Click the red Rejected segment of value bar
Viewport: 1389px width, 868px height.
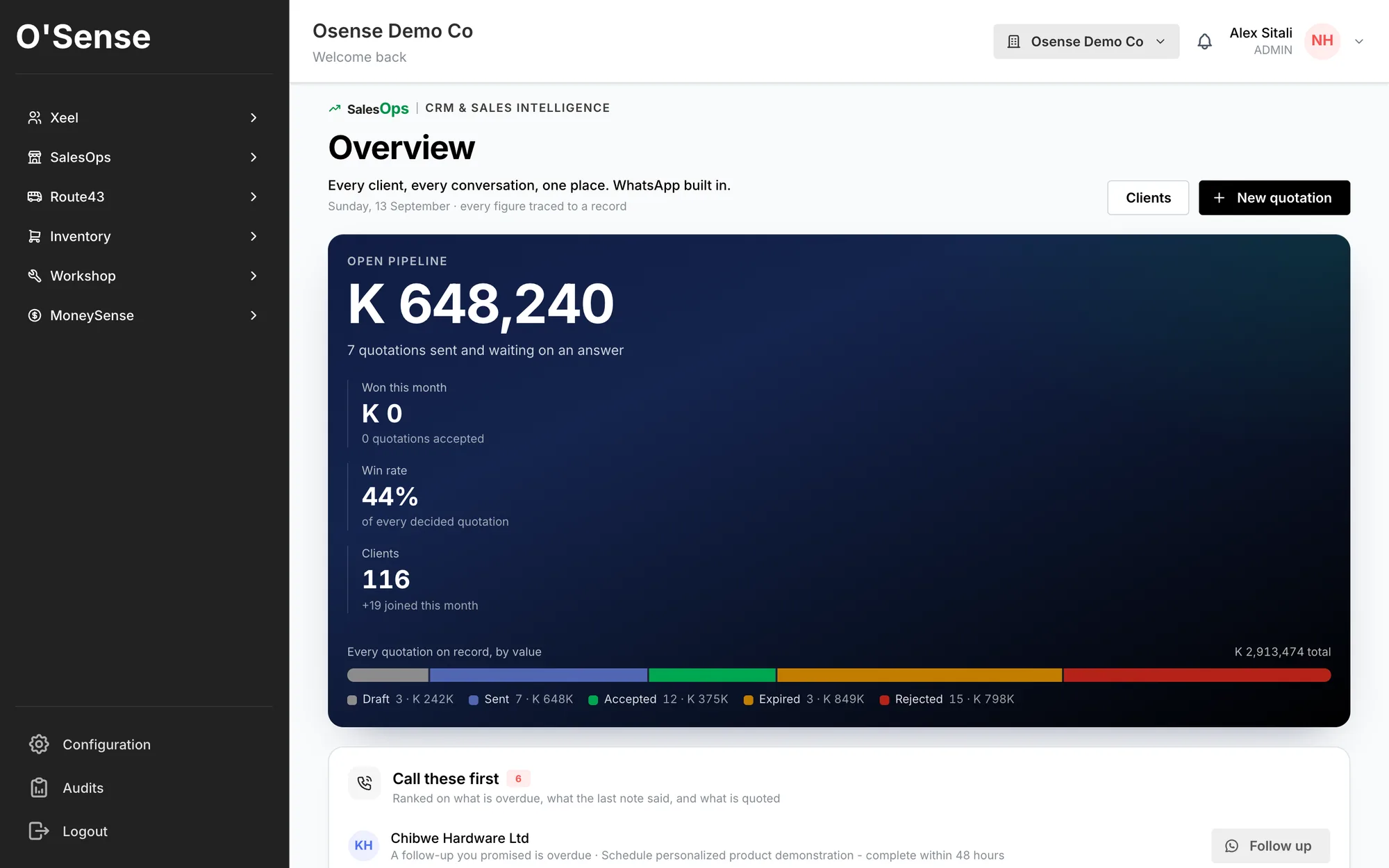1197,675
